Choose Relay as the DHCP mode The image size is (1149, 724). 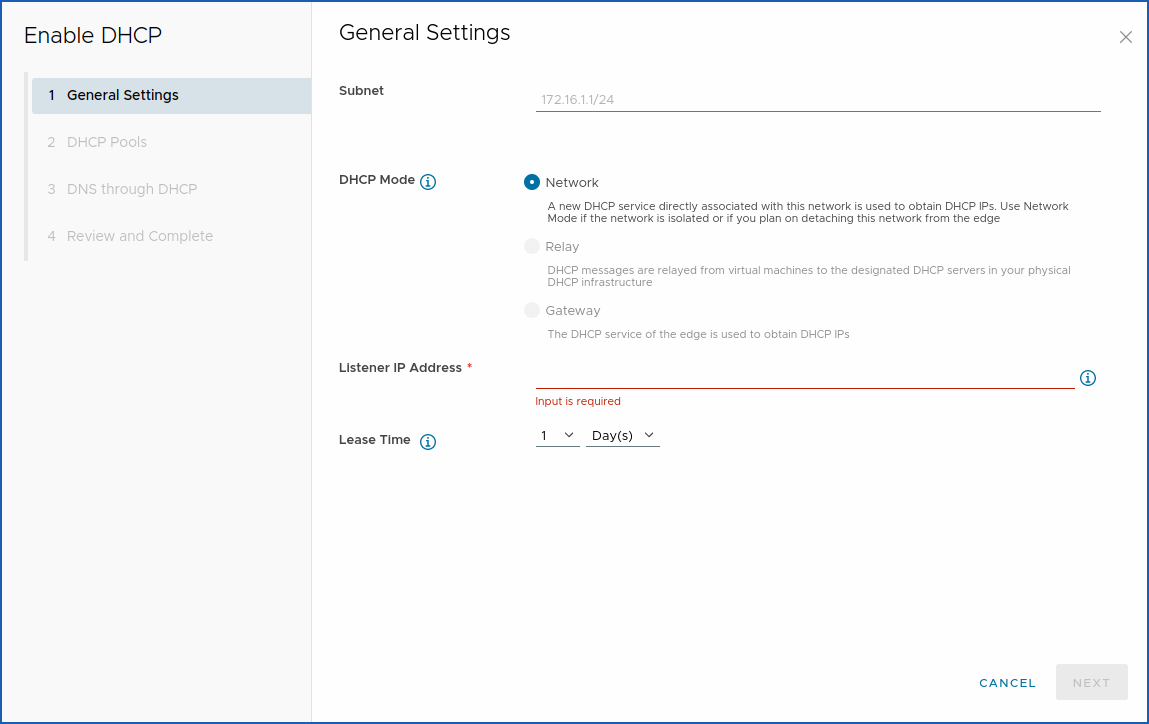tap(532, 246)
